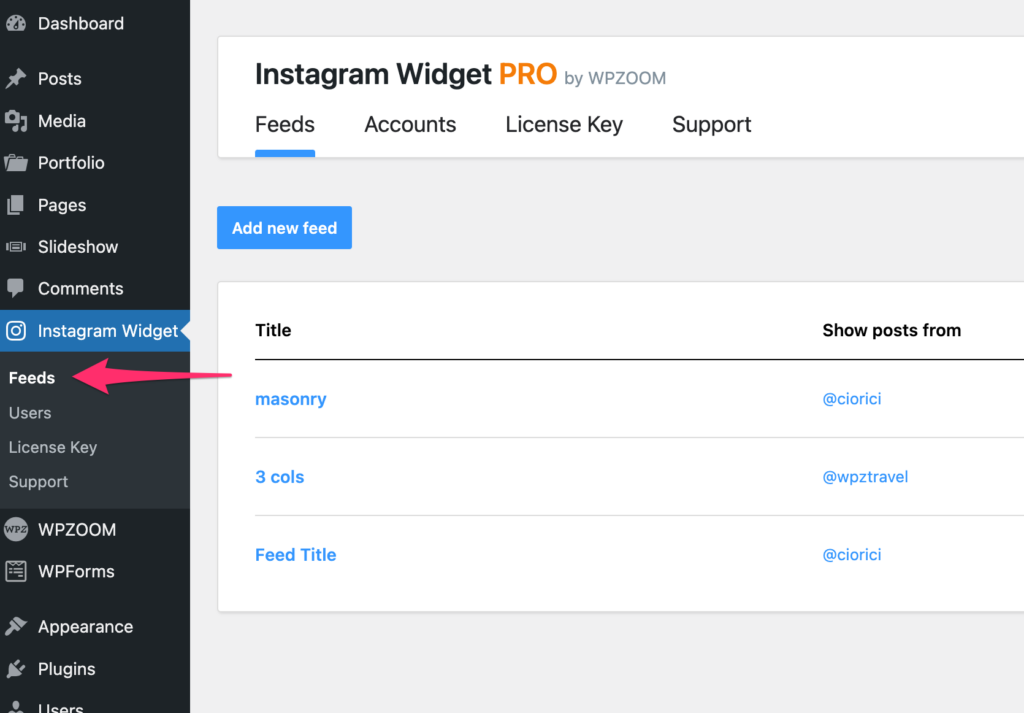
Task: Click the WPForms icon in sidebar
Action: [16, 571]
